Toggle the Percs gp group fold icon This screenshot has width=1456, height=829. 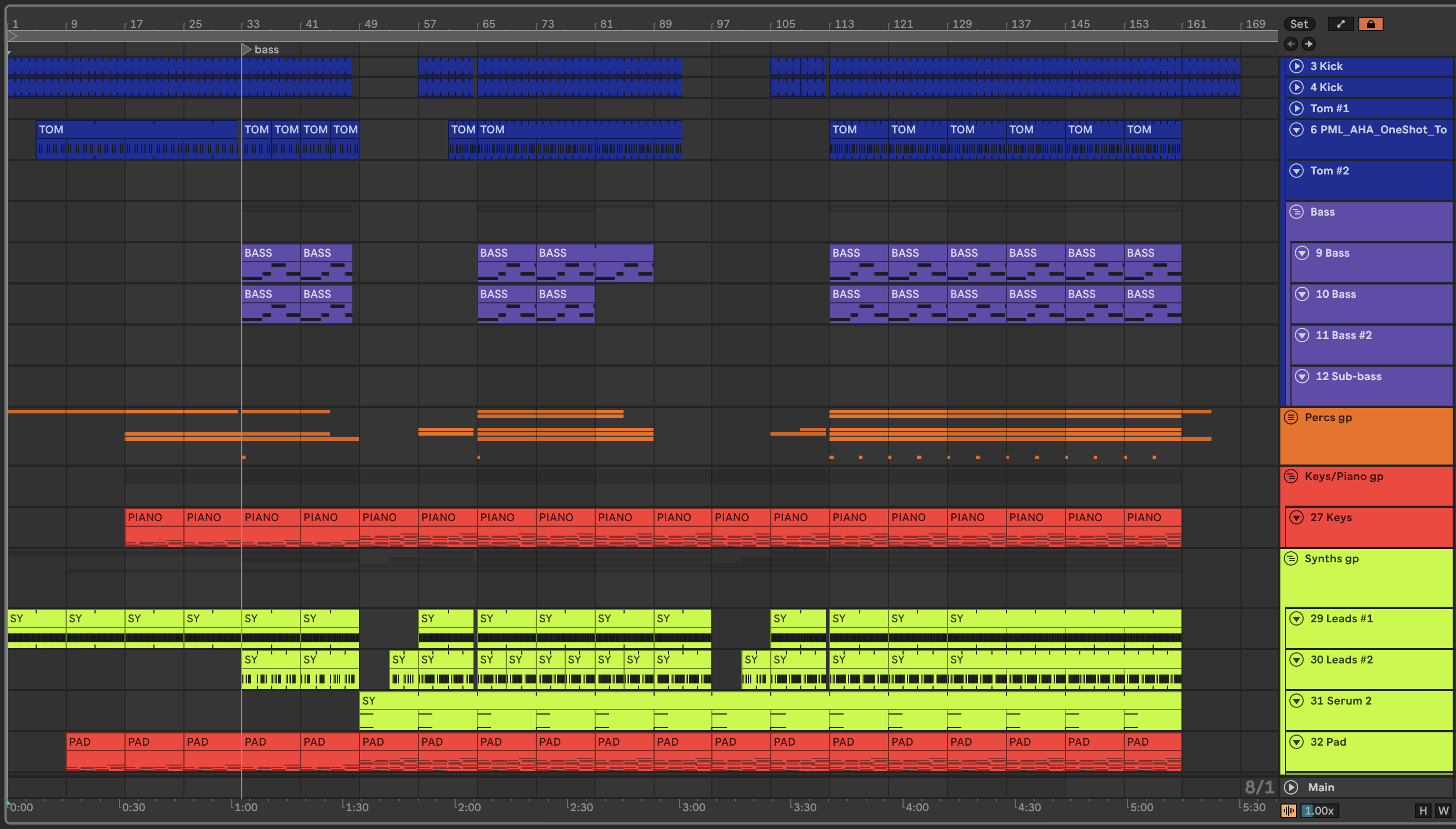point(1291,417)
